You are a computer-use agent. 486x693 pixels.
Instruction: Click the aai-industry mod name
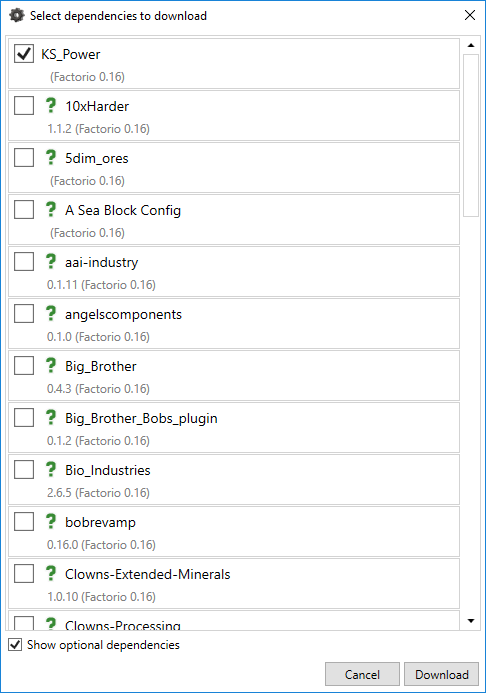(102, 262)
